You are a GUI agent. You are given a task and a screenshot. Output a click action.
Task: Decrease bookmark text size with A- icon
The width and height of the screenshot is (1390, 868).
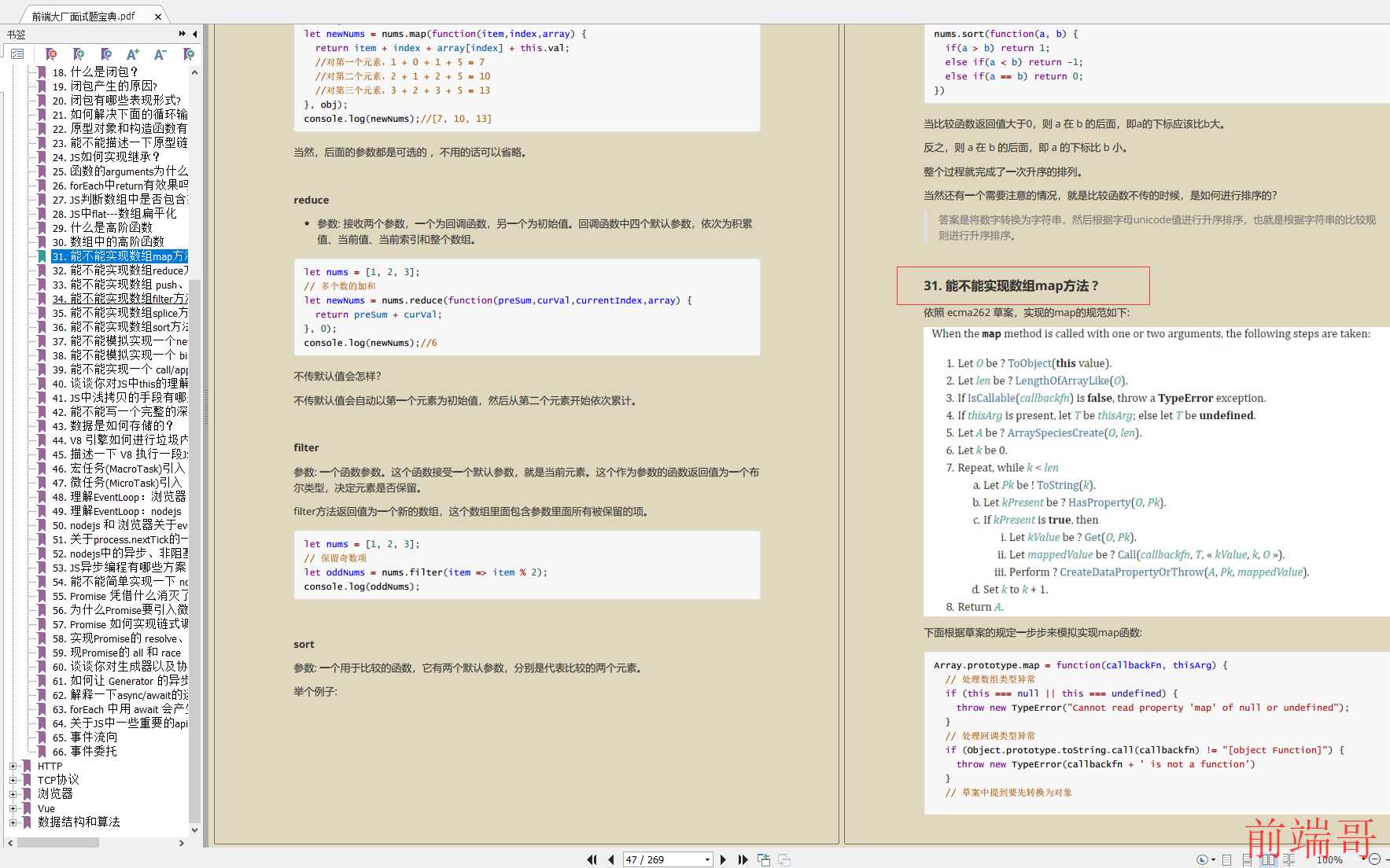[160, 54]
